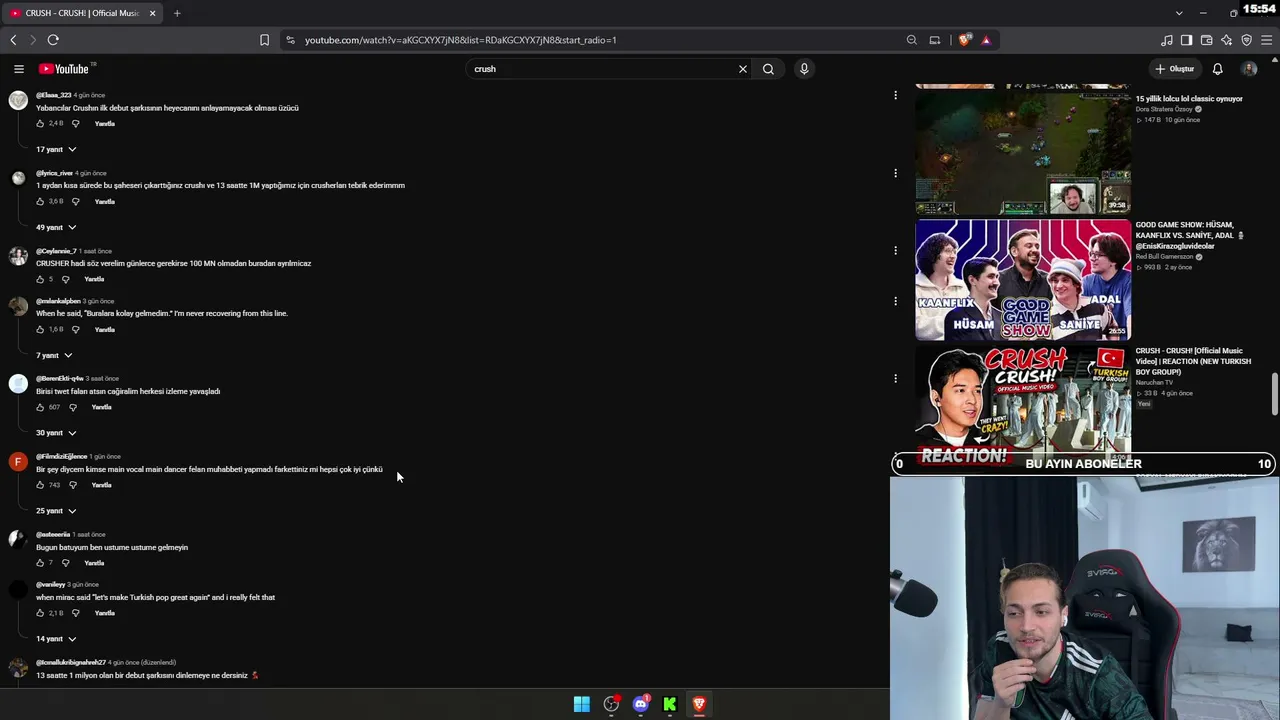The width and height of the screenshot is (1280, 720).
Task: Open the Red Bull Gamerscon channel name
Action: 1165,257
